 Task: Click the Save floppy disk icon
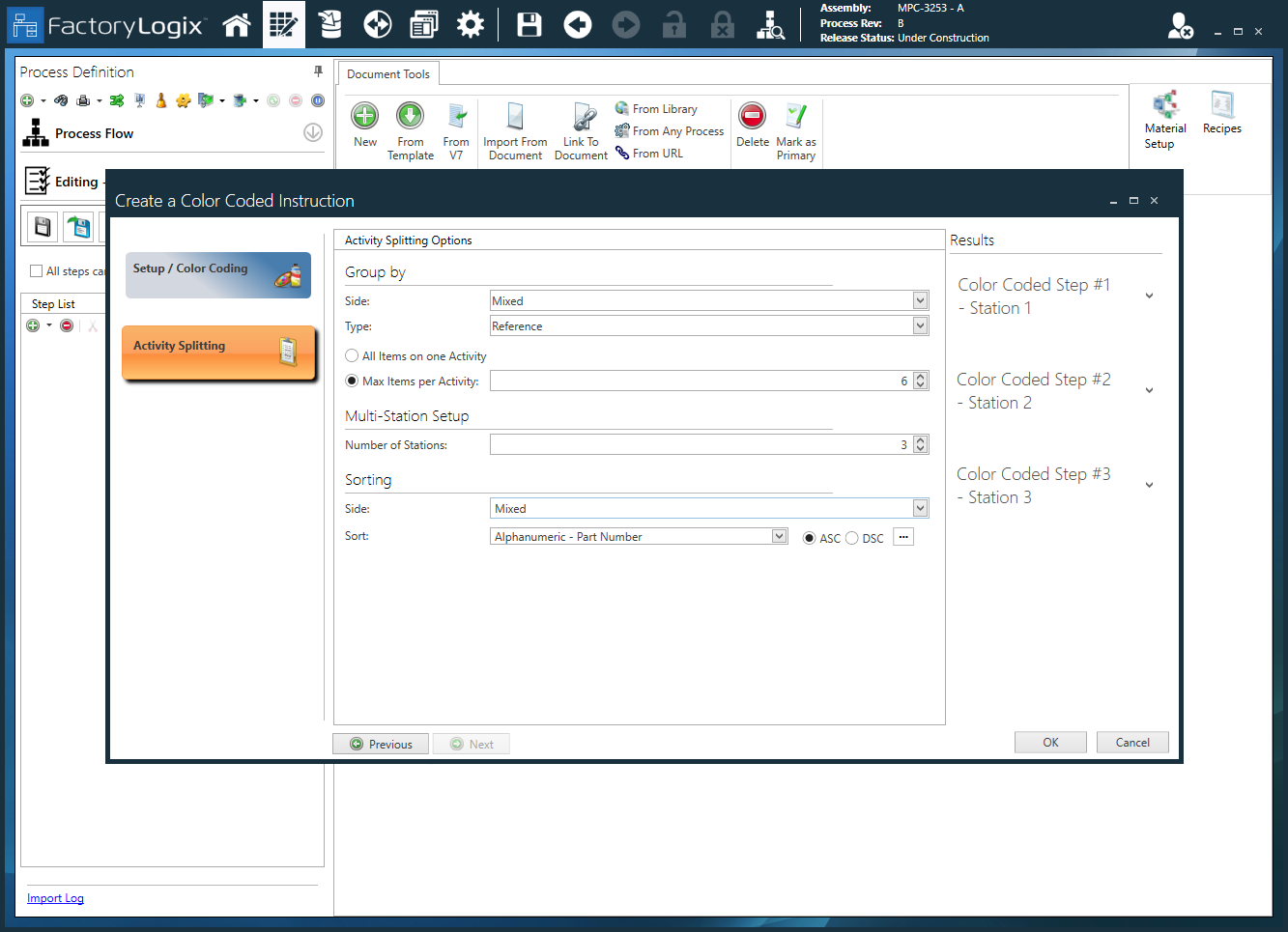530,25
